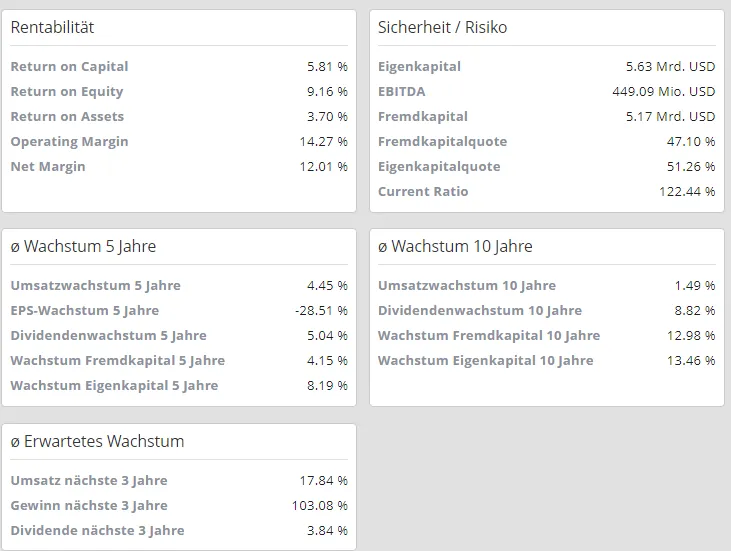Click the Return on Capital label

coord(69,67)
